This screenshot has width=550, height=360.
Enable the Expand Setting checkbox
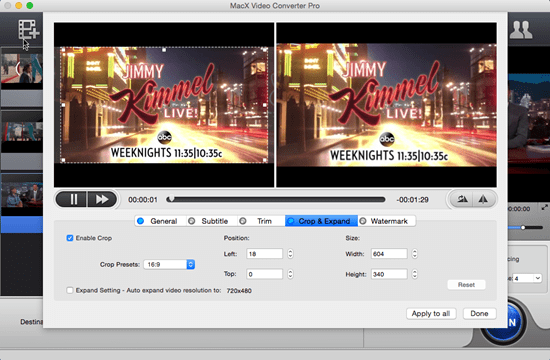coord(70,290)
